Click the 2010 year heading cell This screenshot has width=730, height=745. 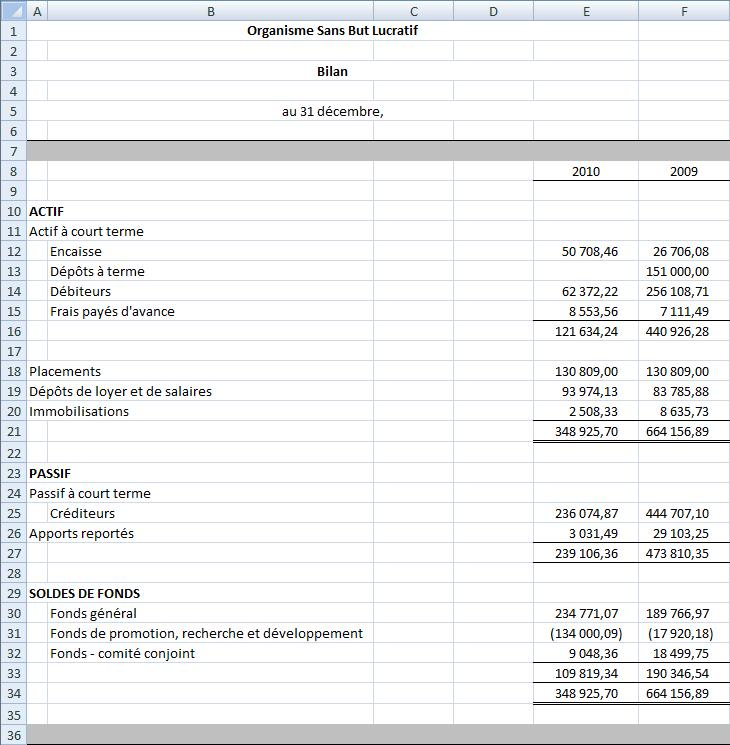click(x=585, y=171)
